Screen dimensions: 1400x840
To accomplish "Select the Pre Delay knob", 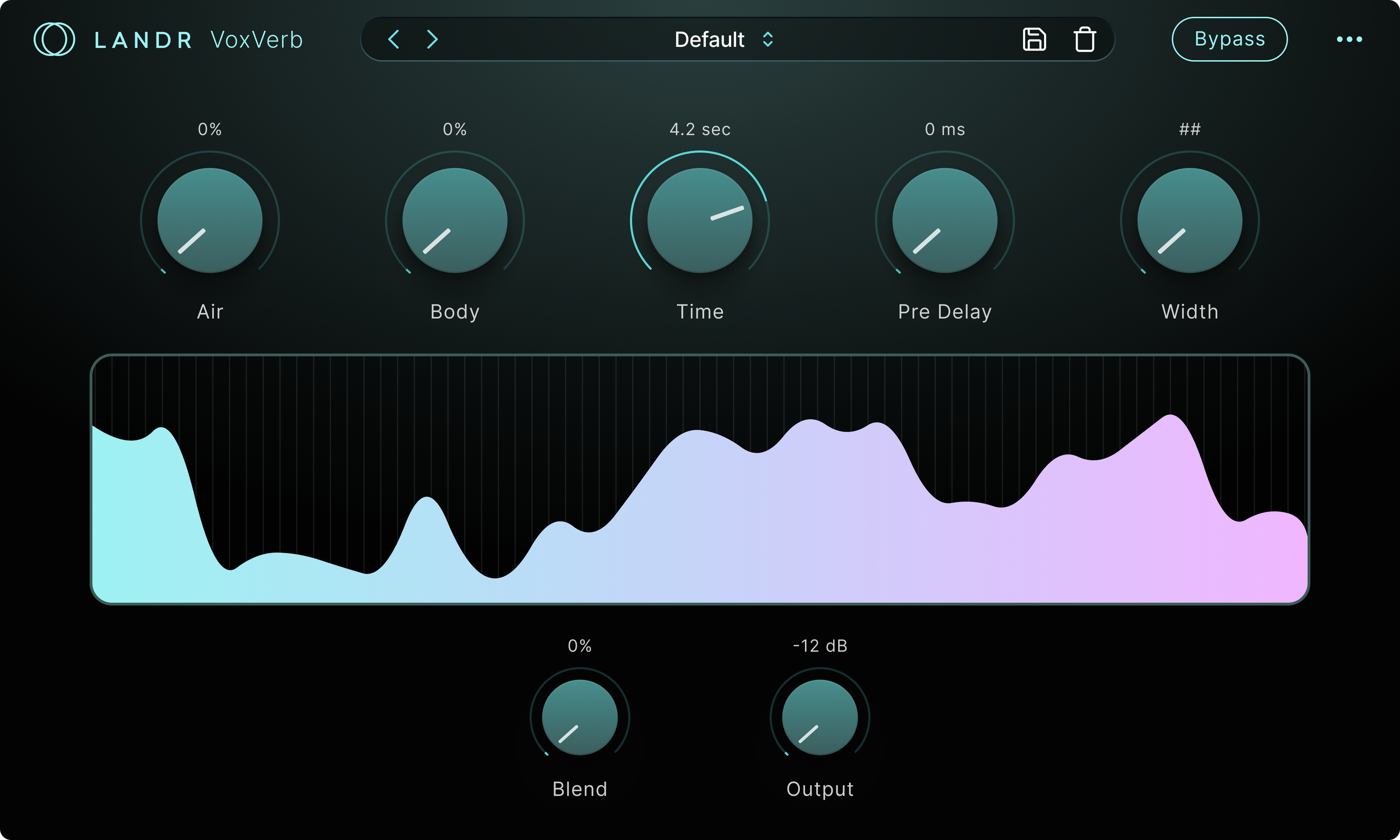I will pyautogui.click(x=945, y=221).
